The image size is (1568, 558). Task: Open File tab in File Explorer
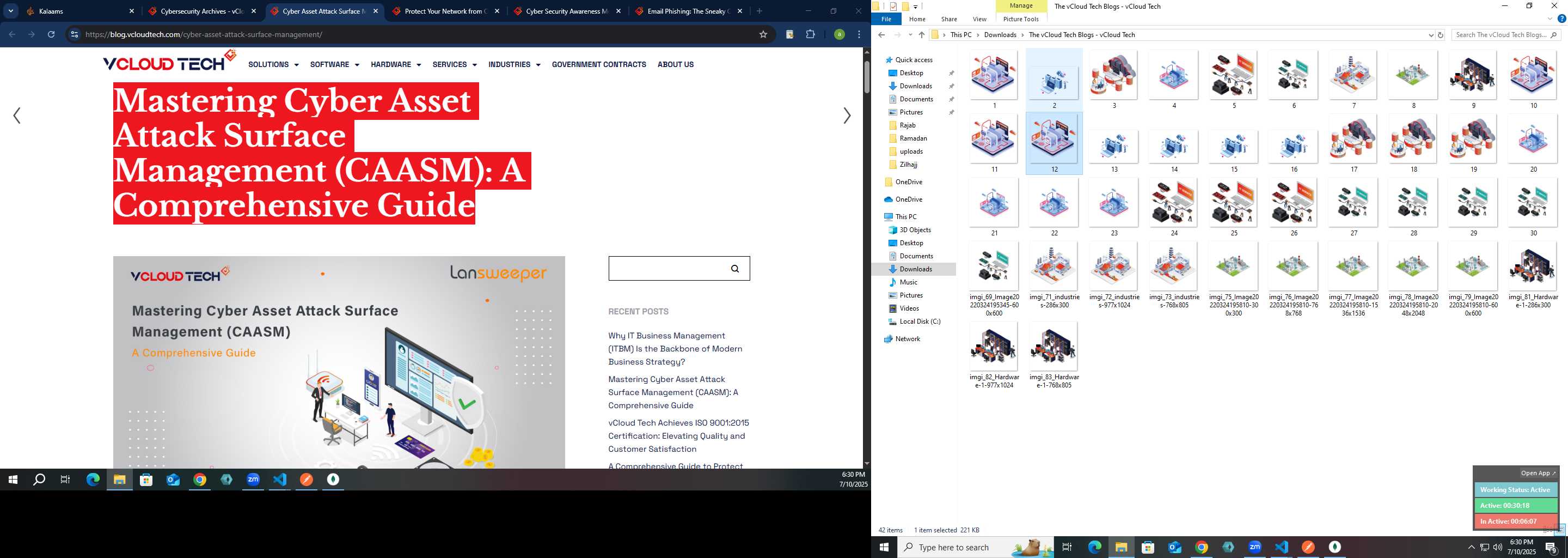pos(886,19)
